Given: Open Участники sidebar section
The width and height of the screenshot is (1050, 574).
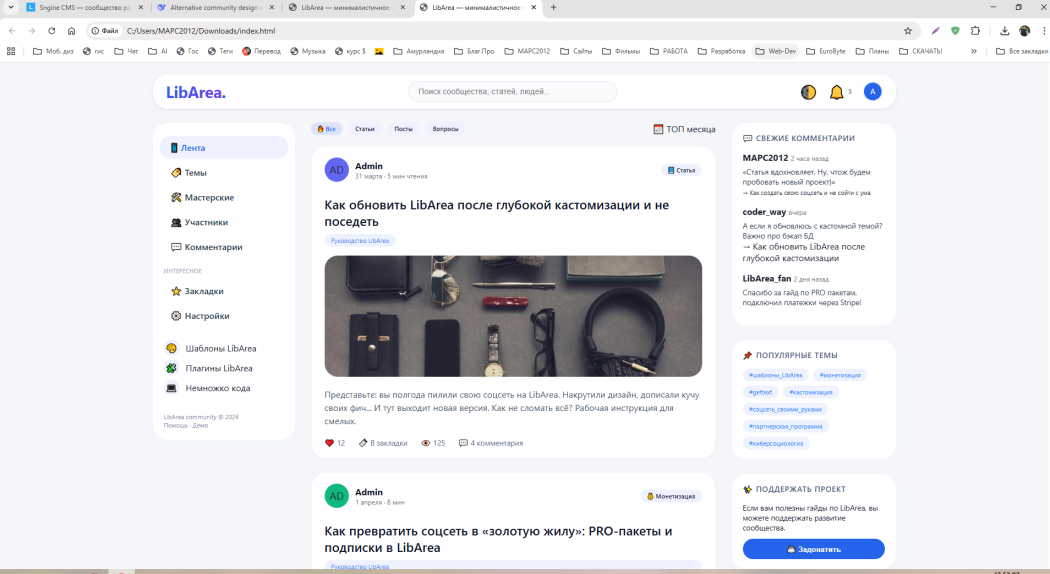Looking at the screenshot, I should pos(205,222).
